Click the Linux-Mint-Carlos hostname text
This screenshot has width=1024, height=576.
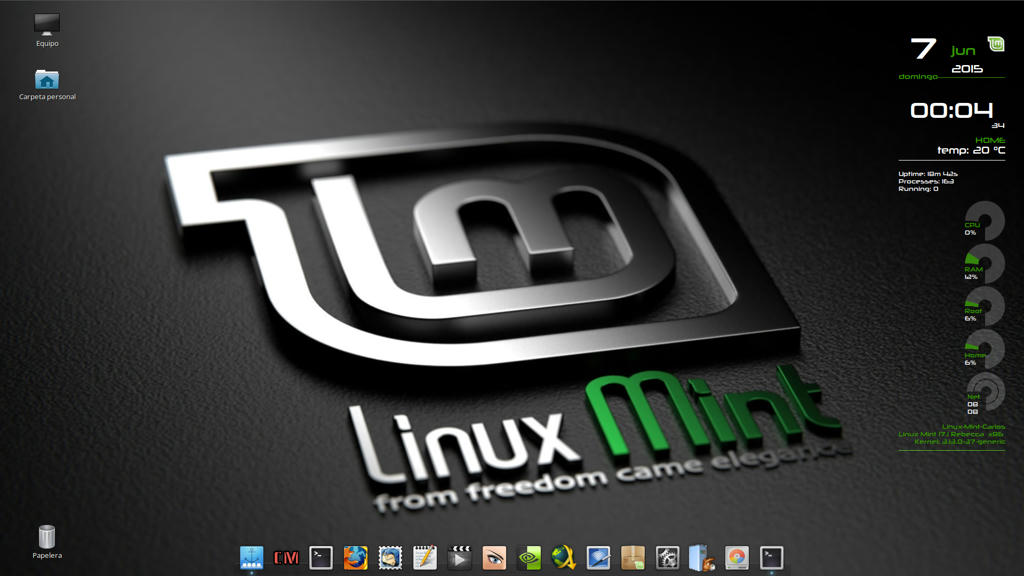click(973, 426)
